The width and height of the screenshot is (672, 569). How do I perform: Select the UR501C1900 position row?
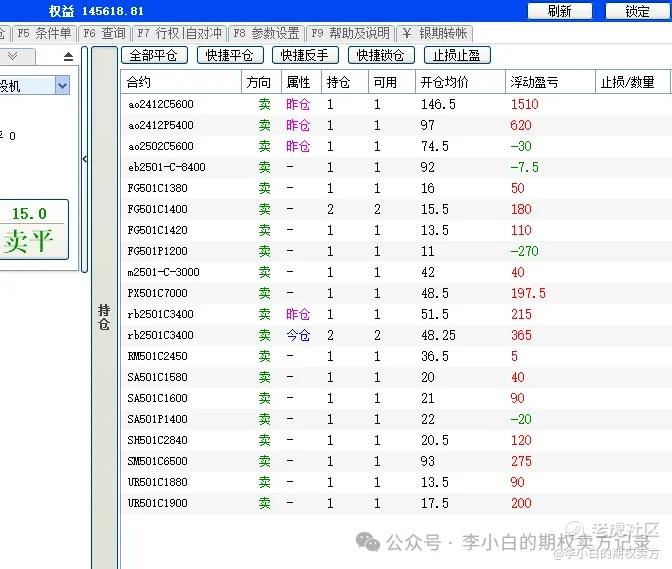[x=396, y=503]
